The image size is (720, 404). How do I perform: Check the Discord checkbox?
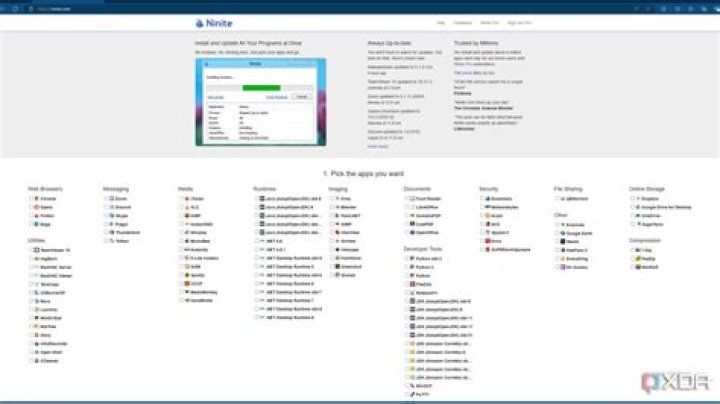click(x=106, y=208)
